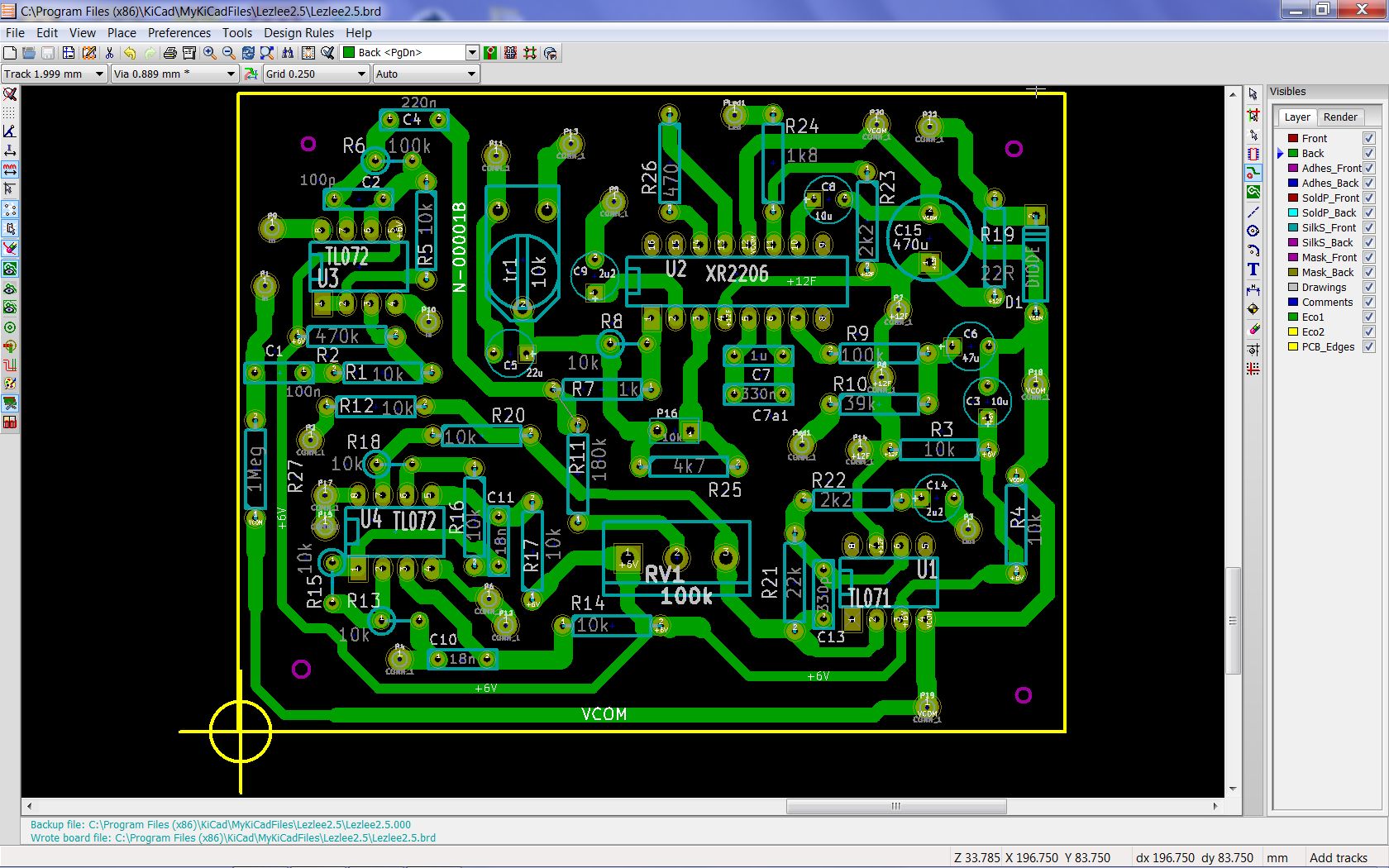Click the Back layer green color swatch
The height and width of the screenshot is (868, 1389).
(1292, 153)
